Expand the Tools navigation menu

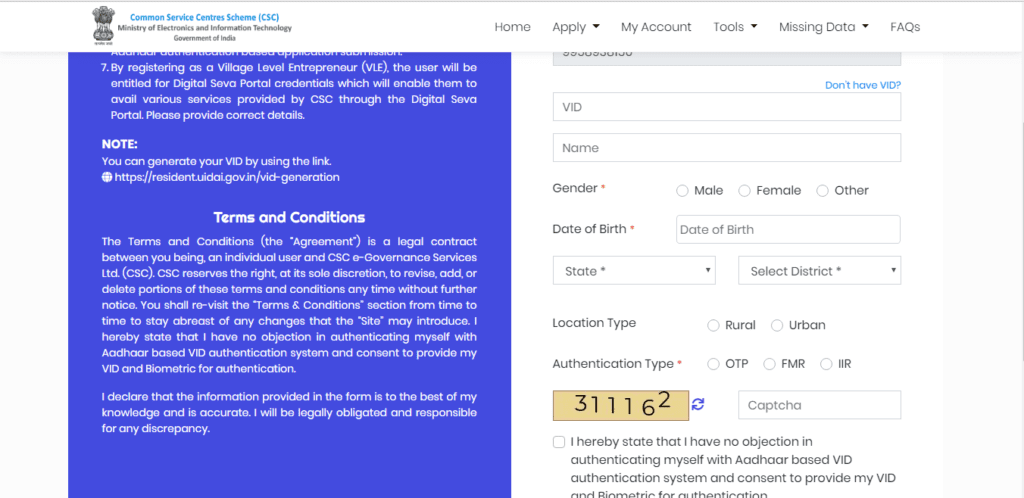click(735, 27)
